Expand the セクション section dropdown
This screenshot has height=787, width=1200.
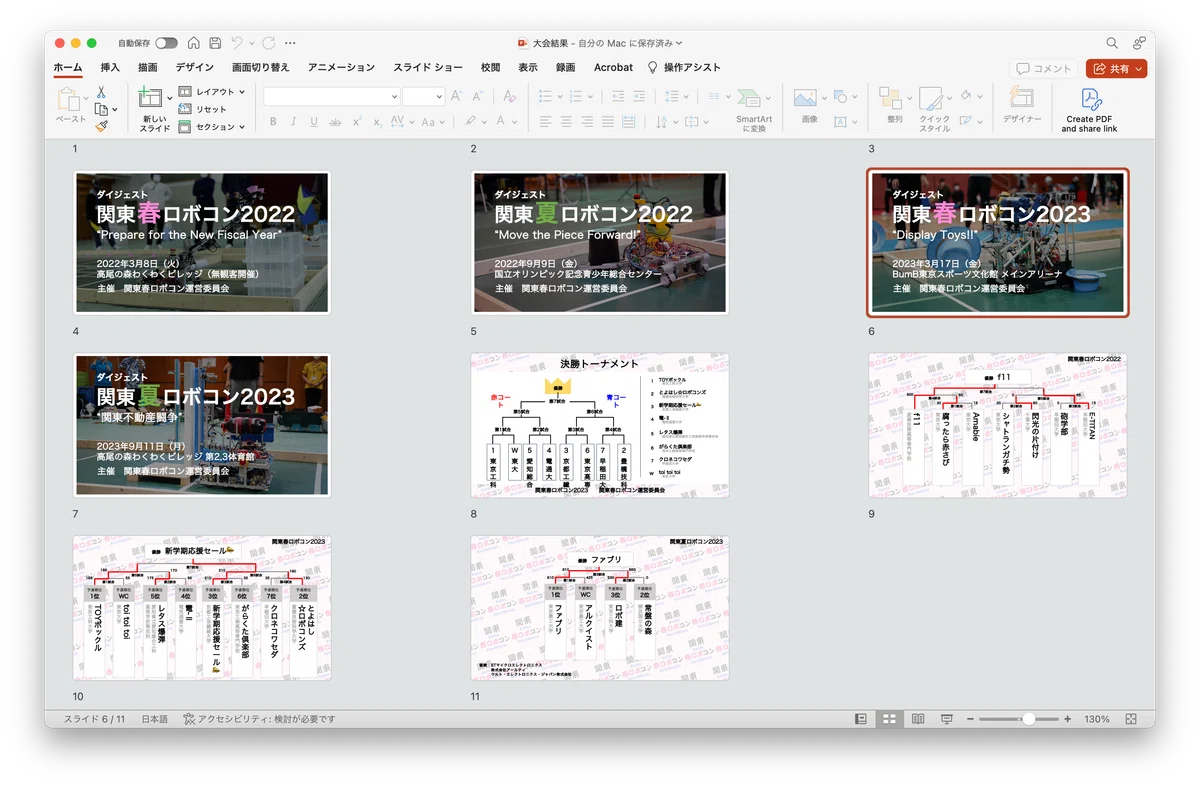212,127
